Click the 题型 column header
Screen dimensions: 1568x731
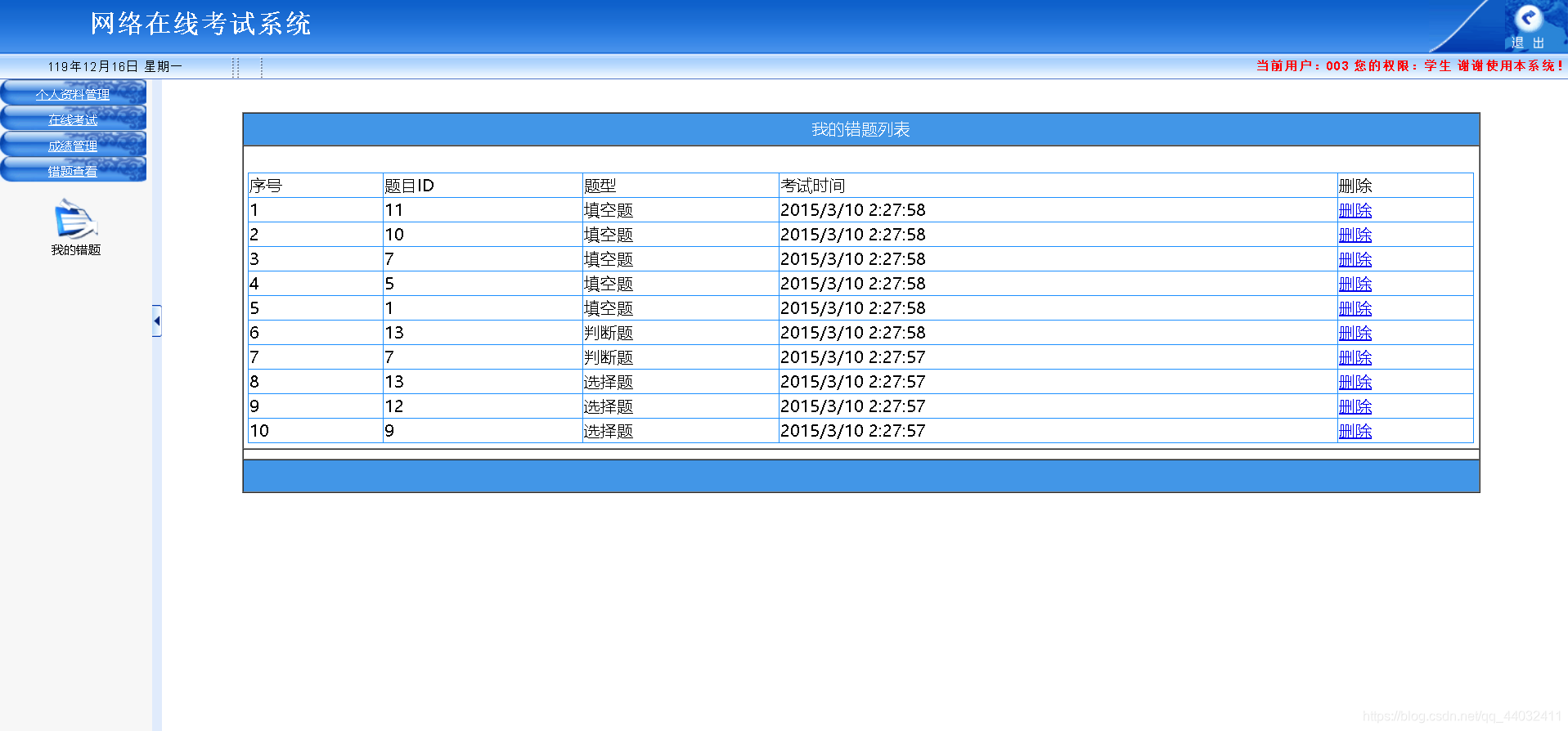pyautogui.click(x=600, y=186)
